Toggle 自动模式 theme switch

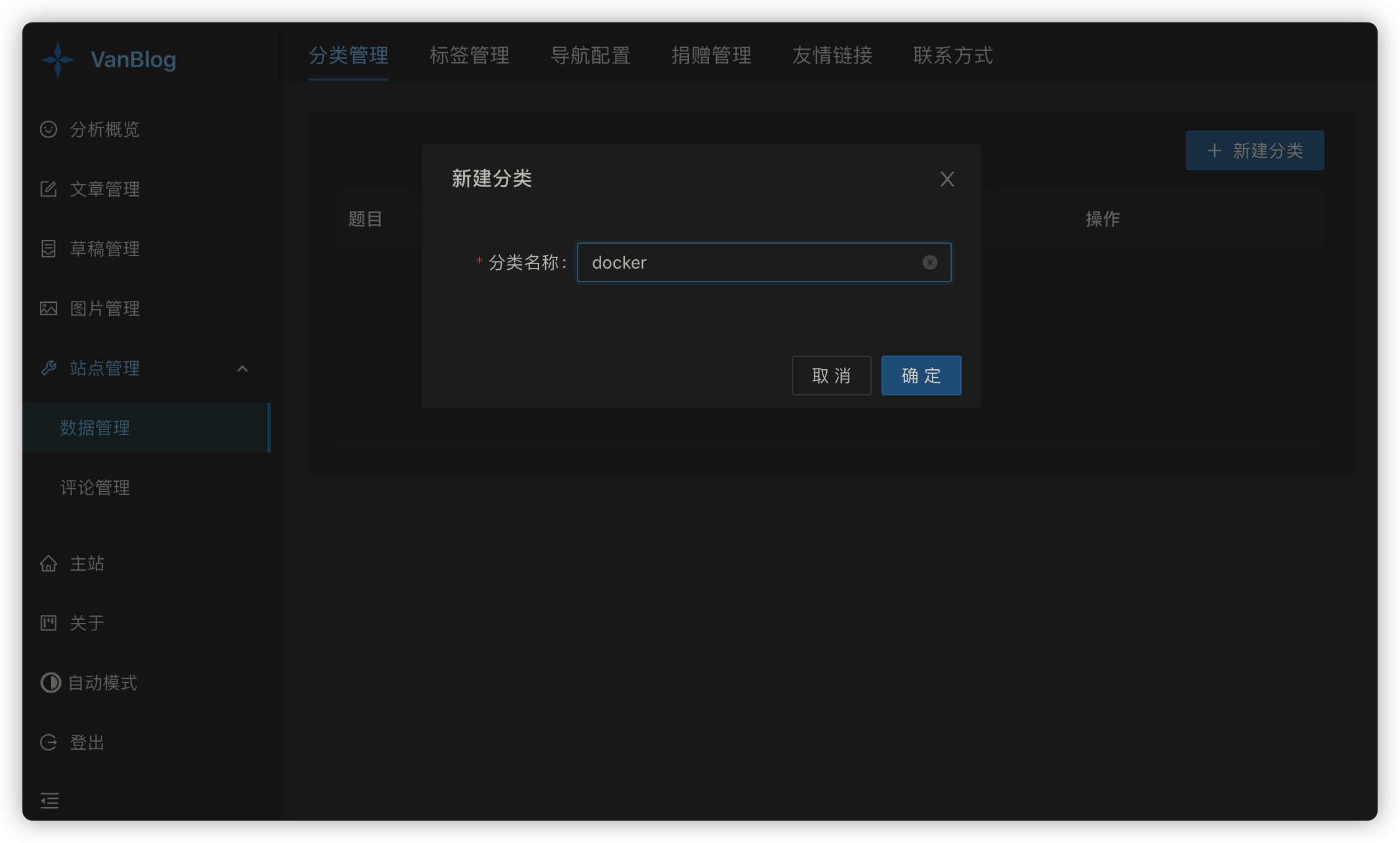[x=51, y=683]
